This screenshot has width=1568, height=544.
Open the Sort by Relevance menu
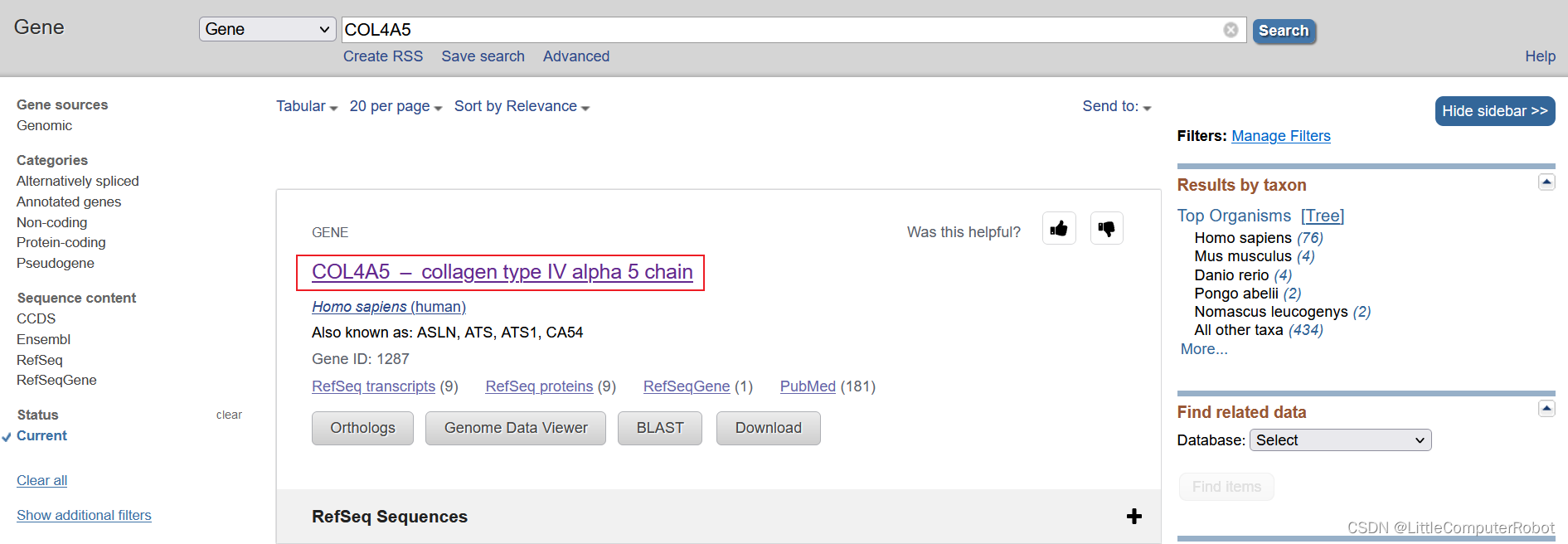pyautogui.click(x=522, y=106)
